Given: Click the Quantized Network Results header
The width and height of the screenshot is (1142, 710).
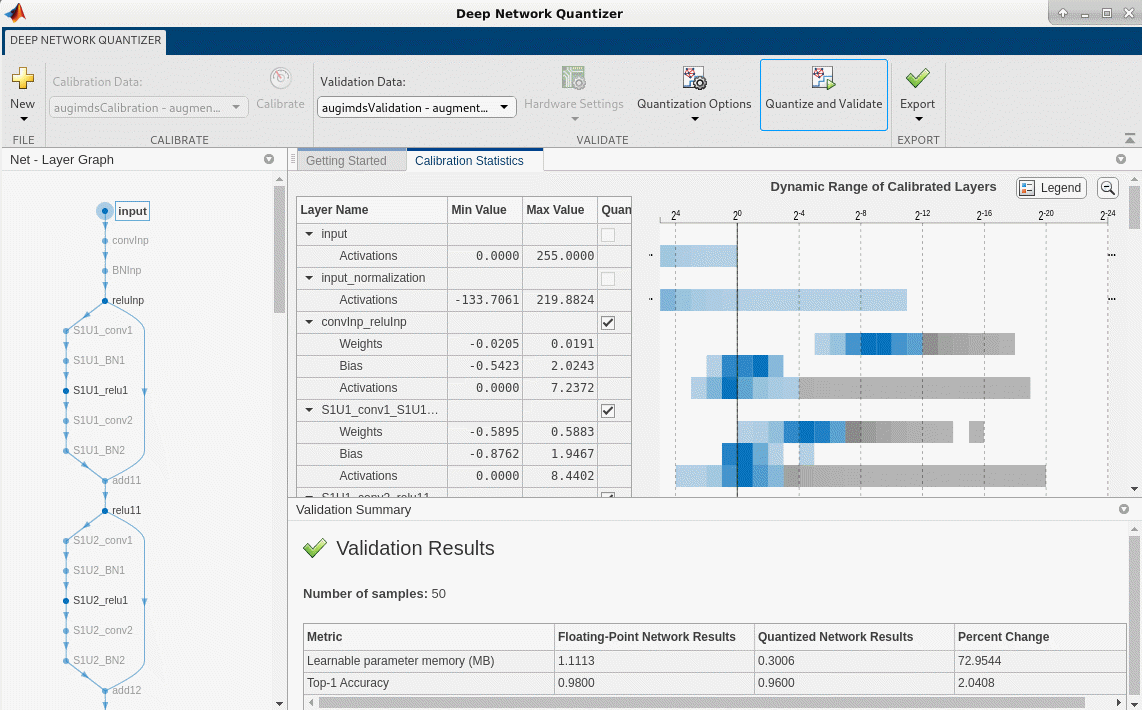Looking at the screenshot, I should pos(854,636).
